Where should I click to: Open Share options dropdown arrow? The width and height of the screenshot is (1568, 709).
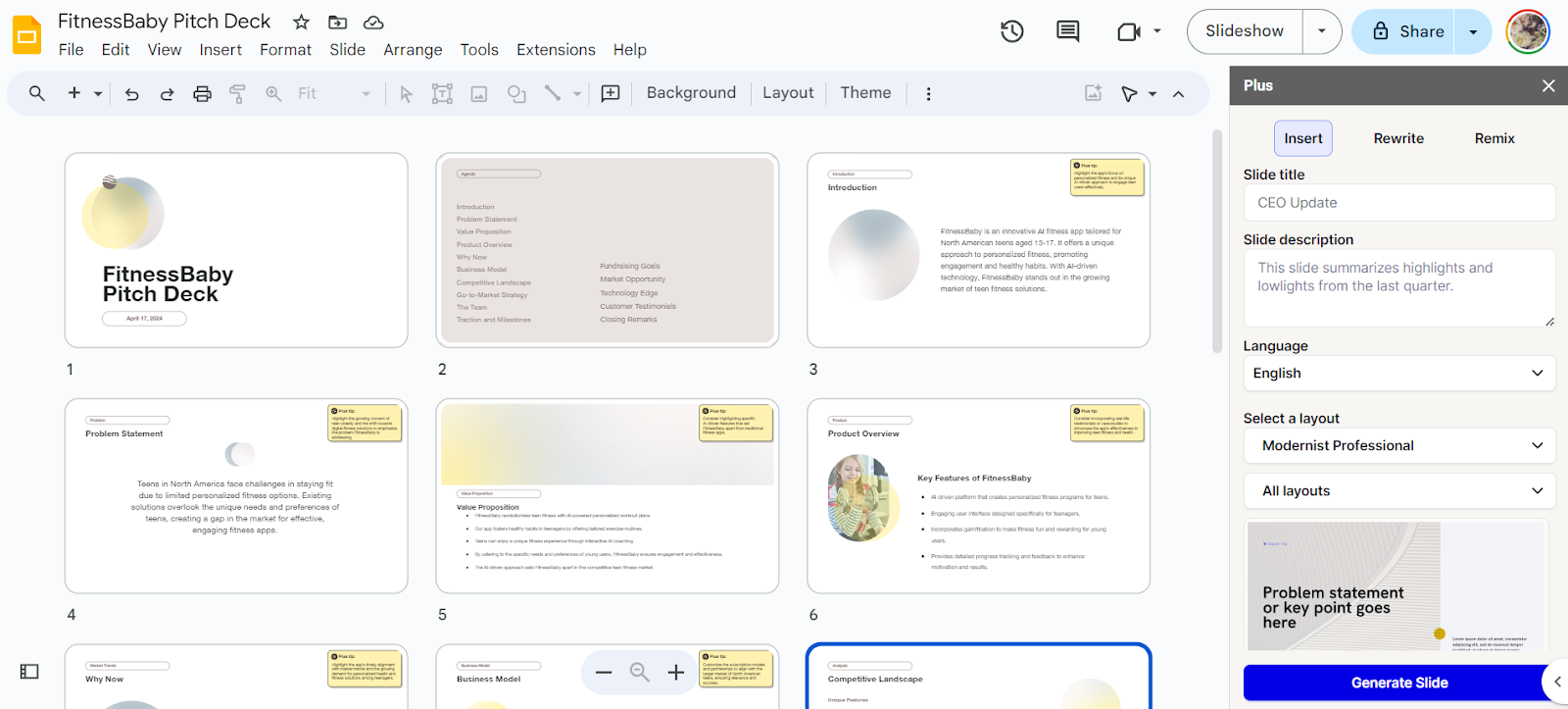pyautogui.click(x=1473, y=32)
